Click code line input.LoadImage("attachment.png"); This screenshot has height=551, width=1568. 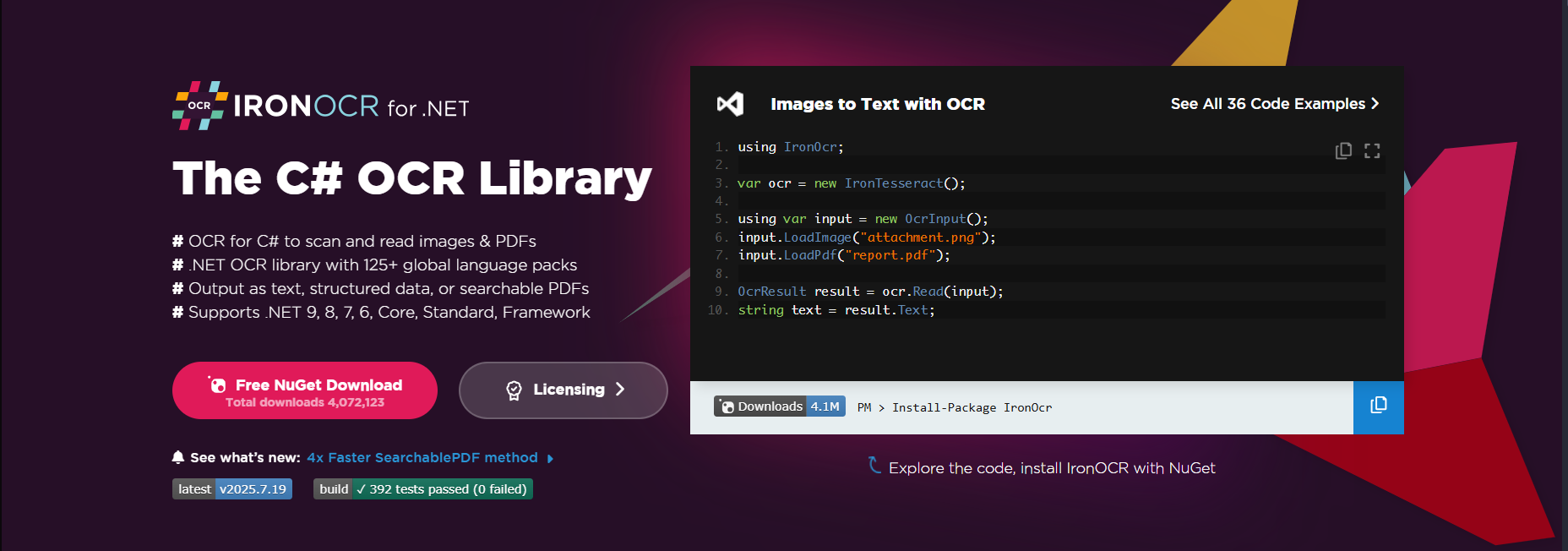tap(867, 237)
